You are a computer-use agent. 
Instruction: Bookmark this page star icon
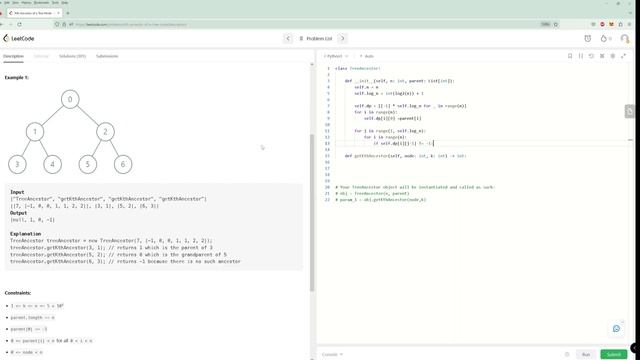[556, 24]
